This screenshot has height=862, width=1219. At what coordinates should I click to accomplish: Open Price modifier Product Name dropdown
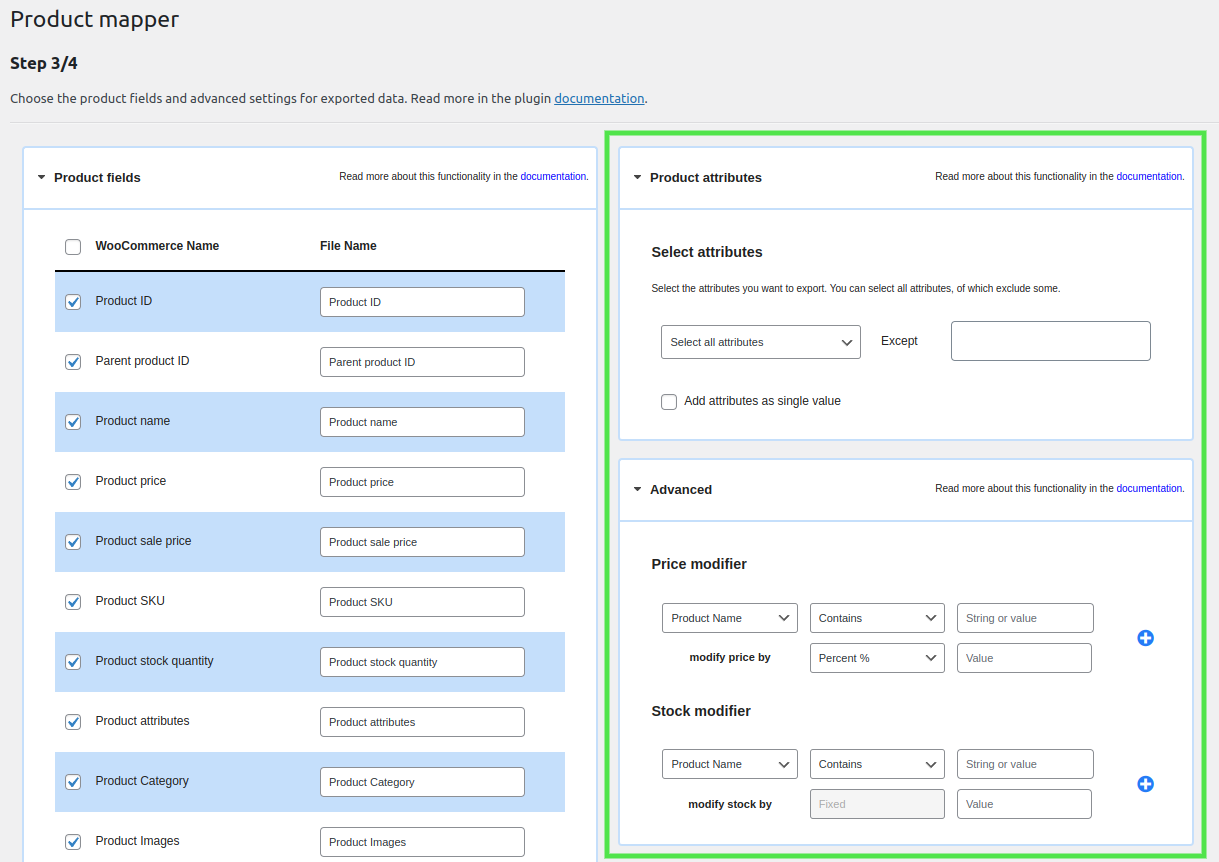click(x=729, y=618)
